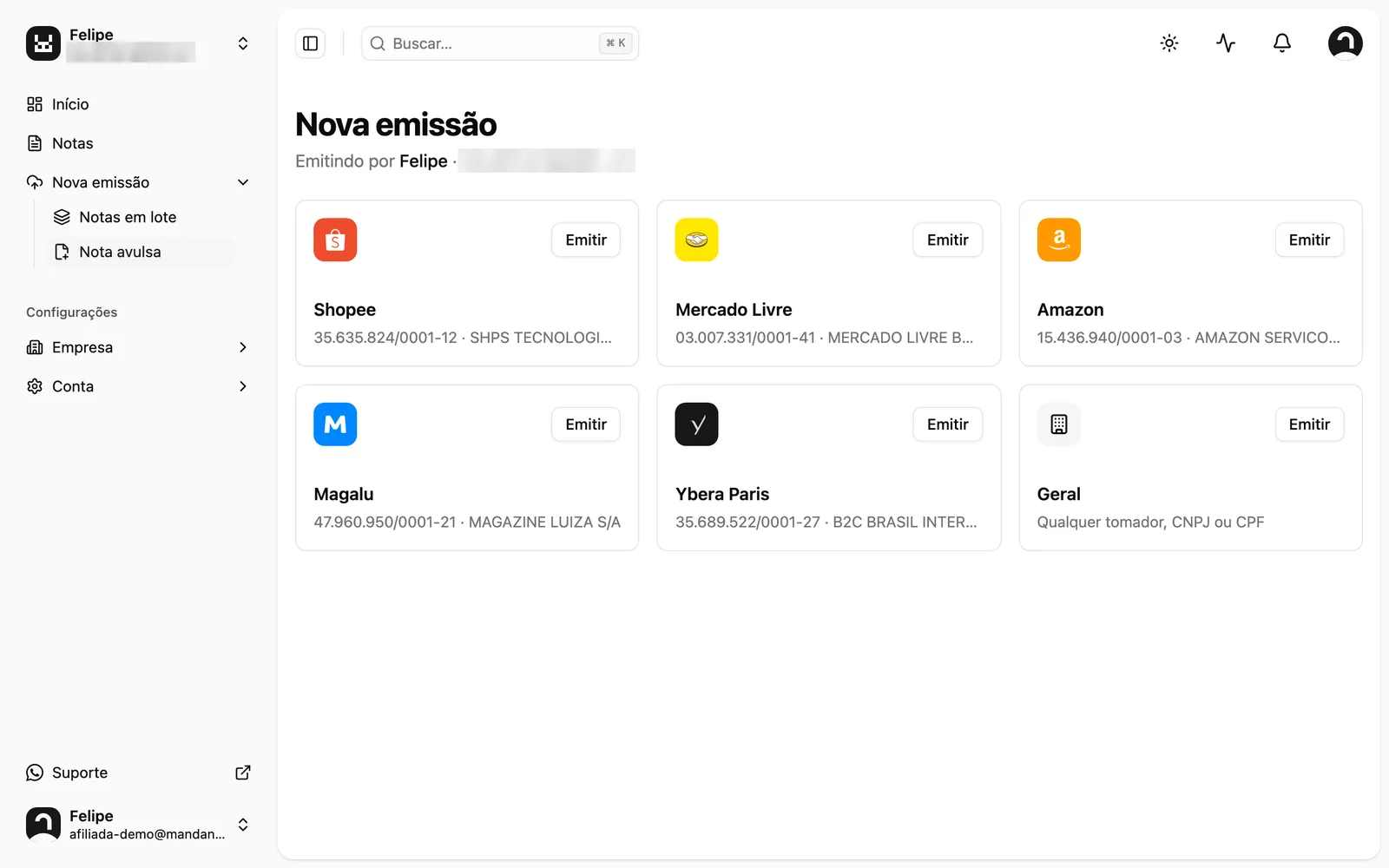Expand the Conta settings chevron
The width and height of the screenshot is (1389, 868).
(243, 386)
